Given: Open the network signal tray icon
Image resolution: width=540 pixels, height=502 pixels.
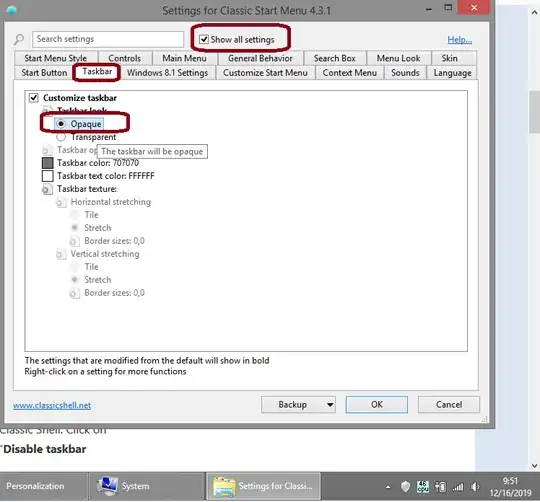Looking at the screenshot, I should (458, 487).
